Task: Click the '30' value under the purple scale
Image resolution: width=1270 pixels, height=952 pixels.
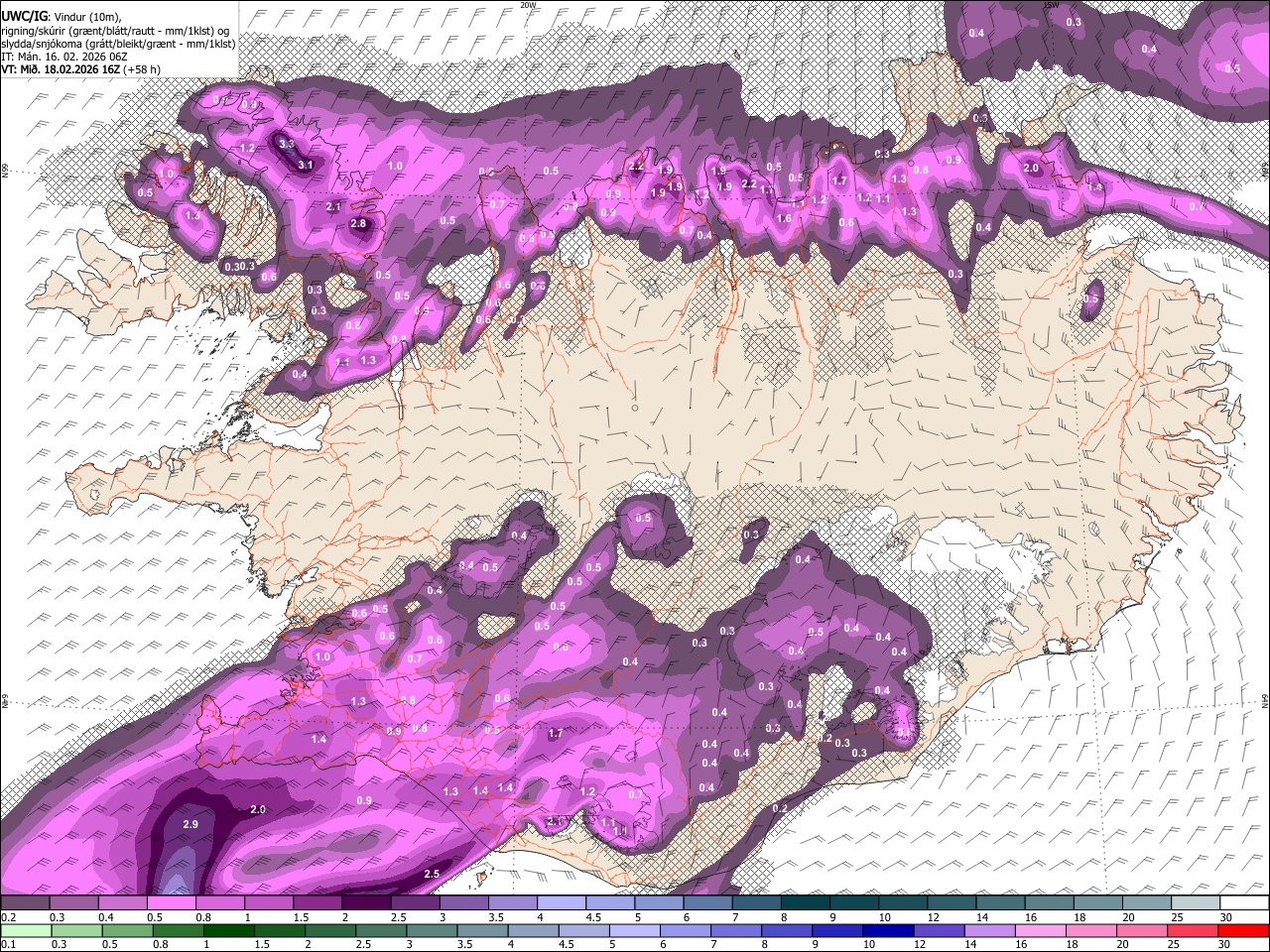Action: [1225, 917]
